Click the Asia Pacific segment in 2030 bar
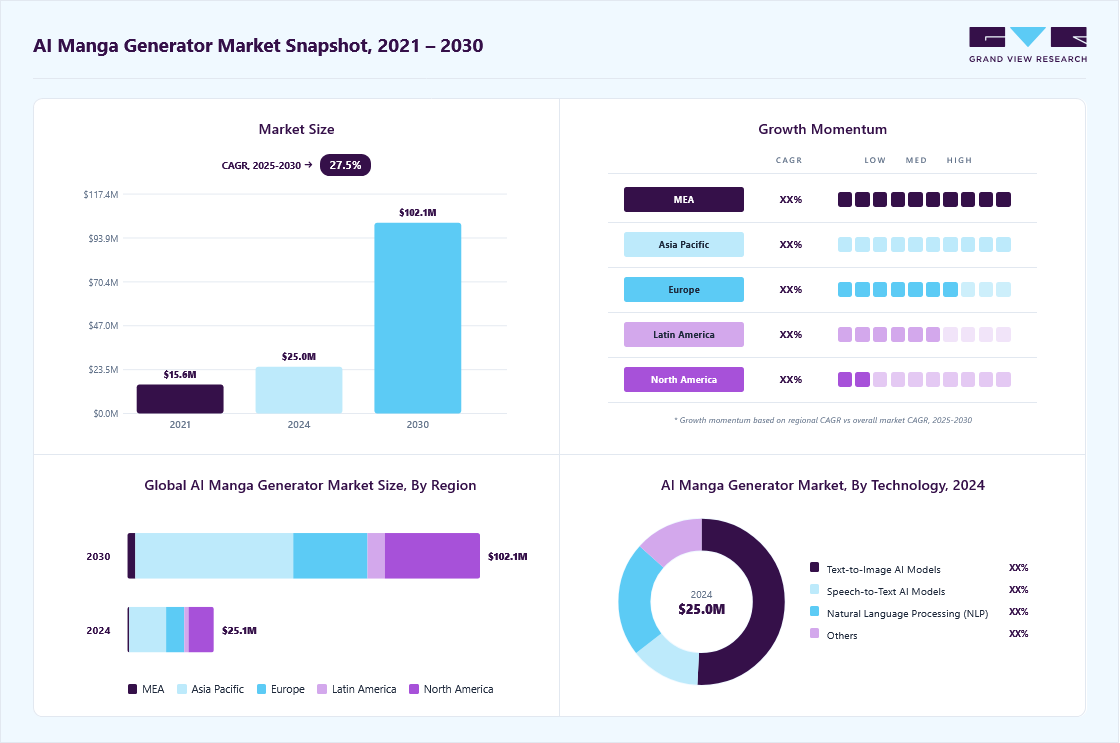This screenshot has width=1120, height=743. 214,556
